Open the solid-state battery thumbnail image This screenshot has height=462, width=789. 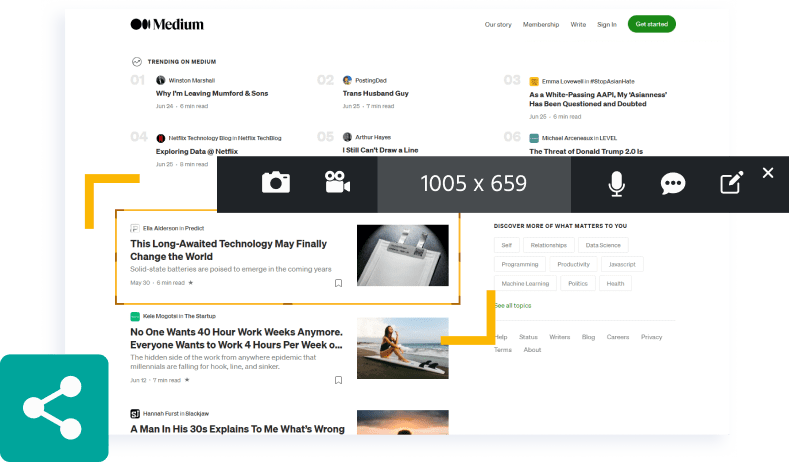(x=403, y=255)
